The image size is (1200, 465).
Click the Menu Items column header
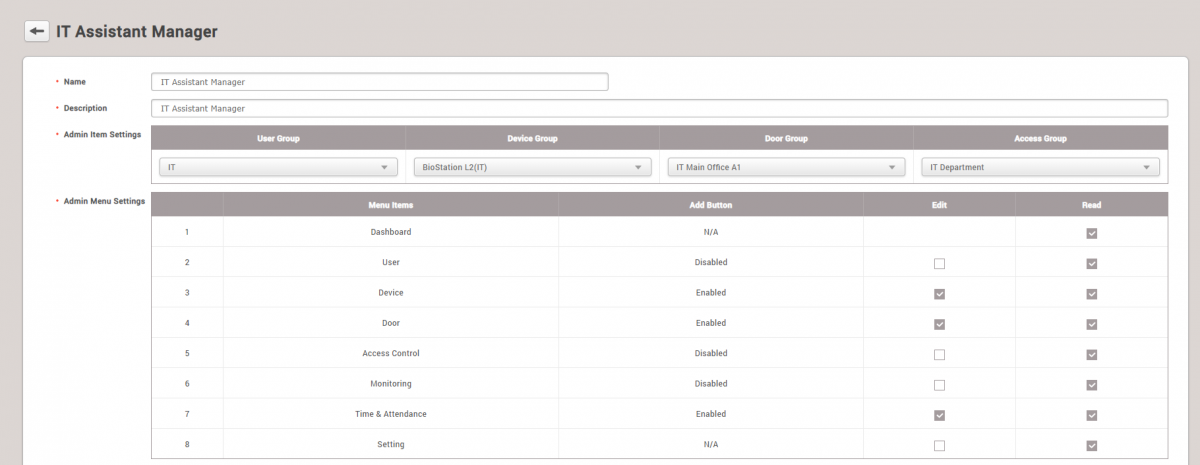pos(390,205)
